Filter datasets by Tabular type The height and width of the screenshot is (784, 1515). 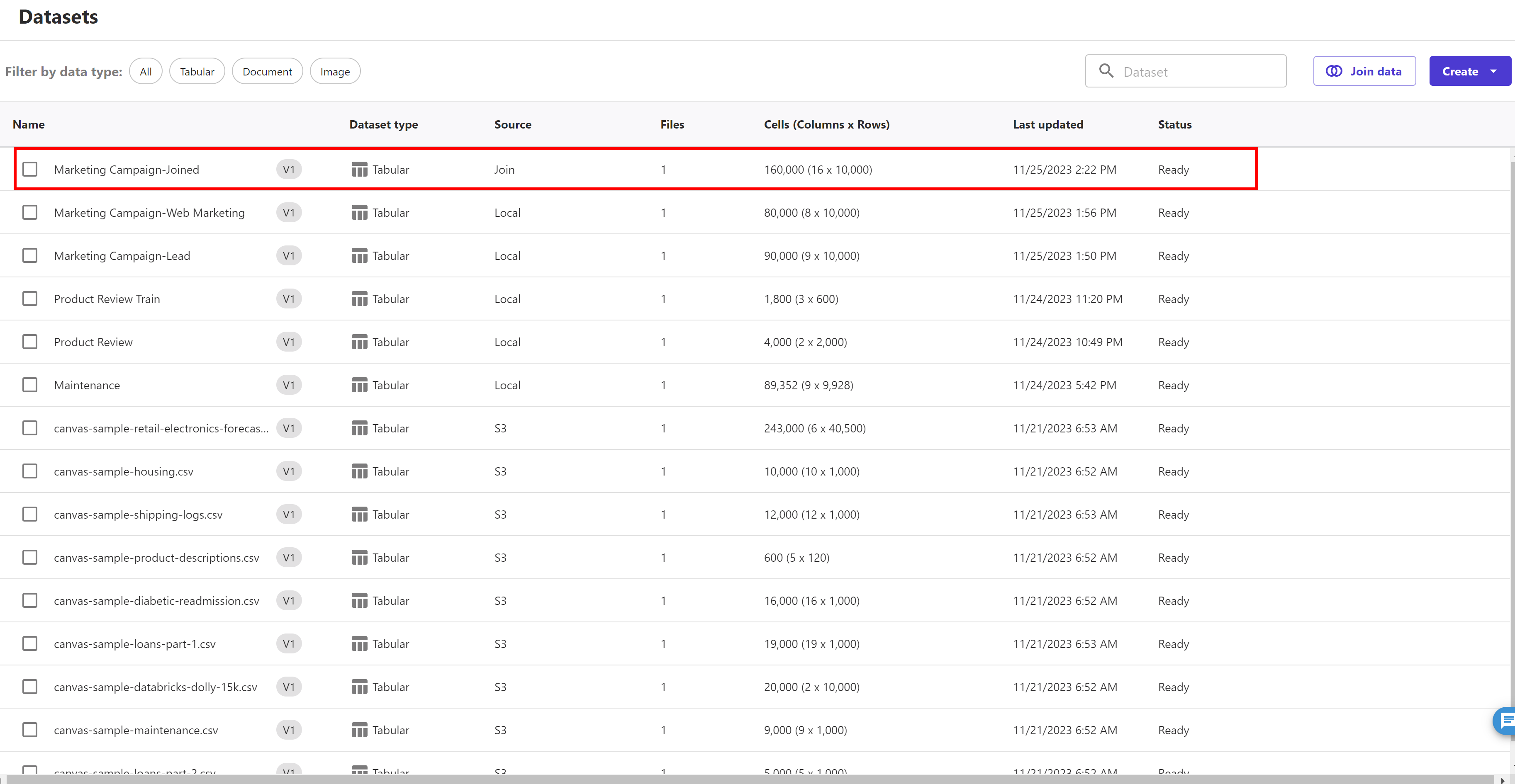[197, 71]
